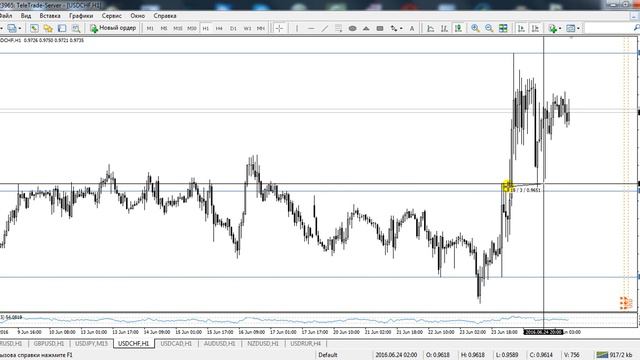Open the Navigator panel star-folder icon
The width and height of the screenshot is (640, 360).
click(48, 28)
